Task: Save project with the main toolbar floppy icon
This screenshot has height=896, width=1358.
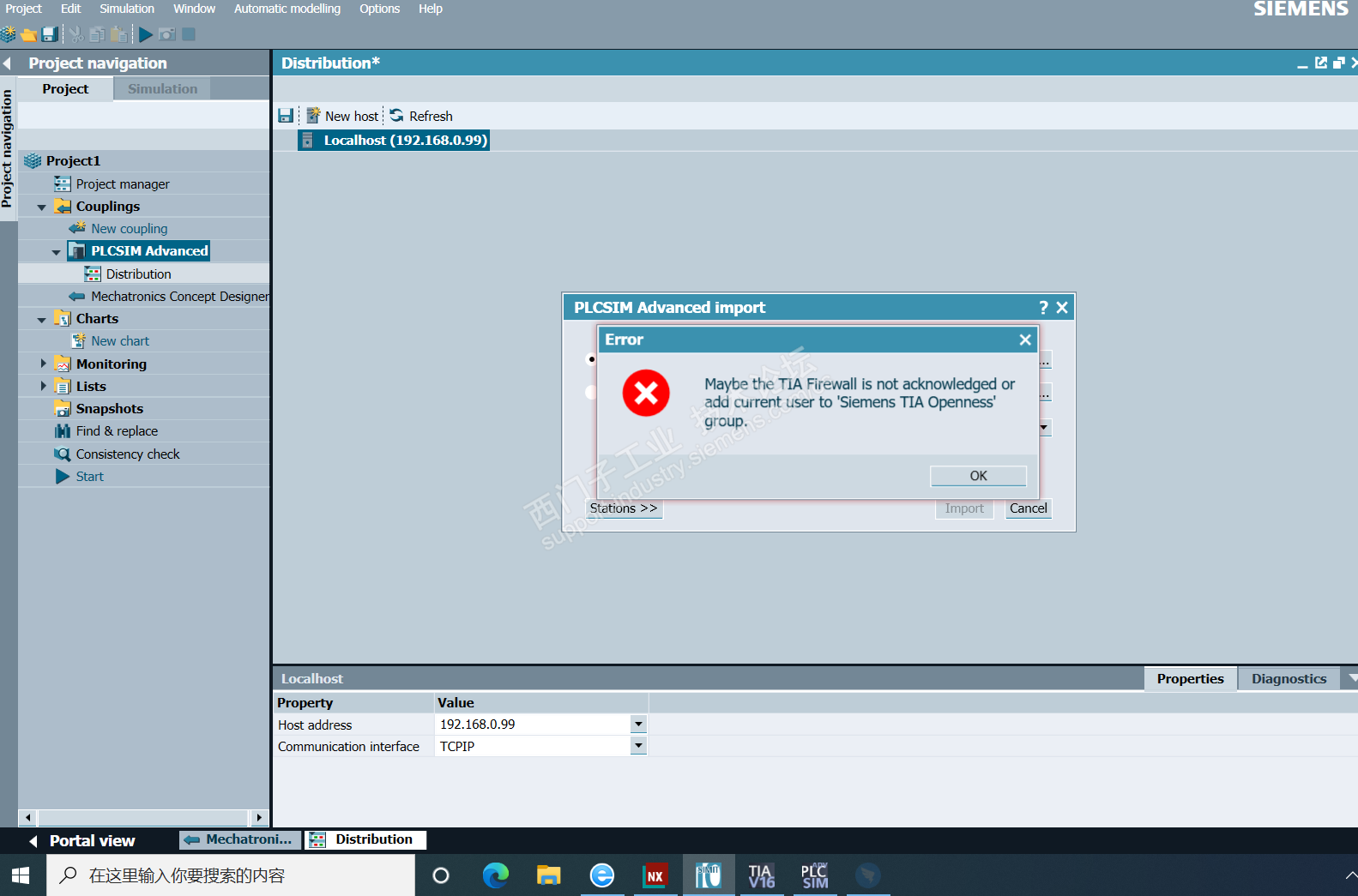Action: pyautogui.click(x=50, y=34)
